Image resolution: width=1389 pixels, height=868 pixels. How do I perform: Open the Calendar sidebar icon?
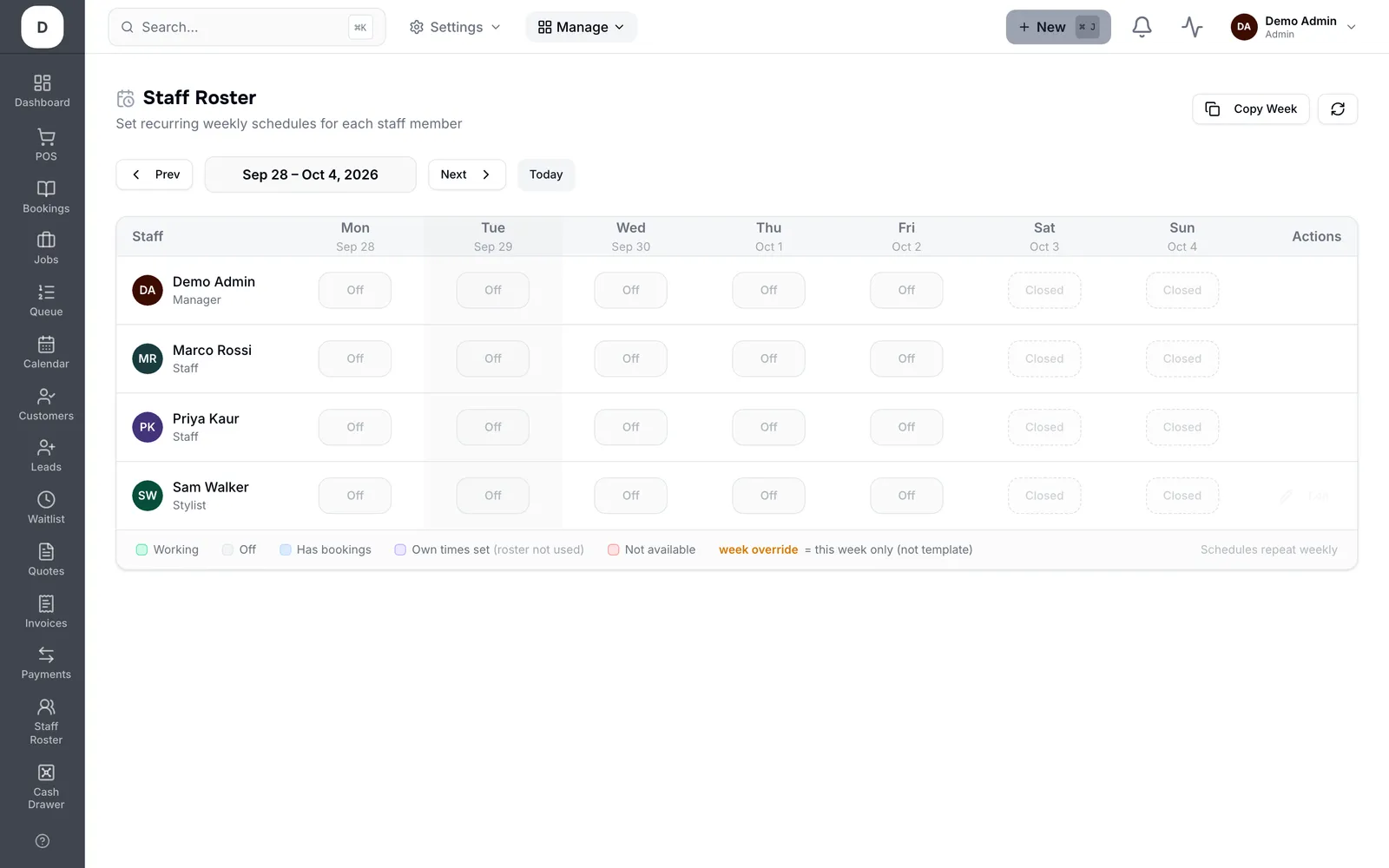(x=46, y=352)
